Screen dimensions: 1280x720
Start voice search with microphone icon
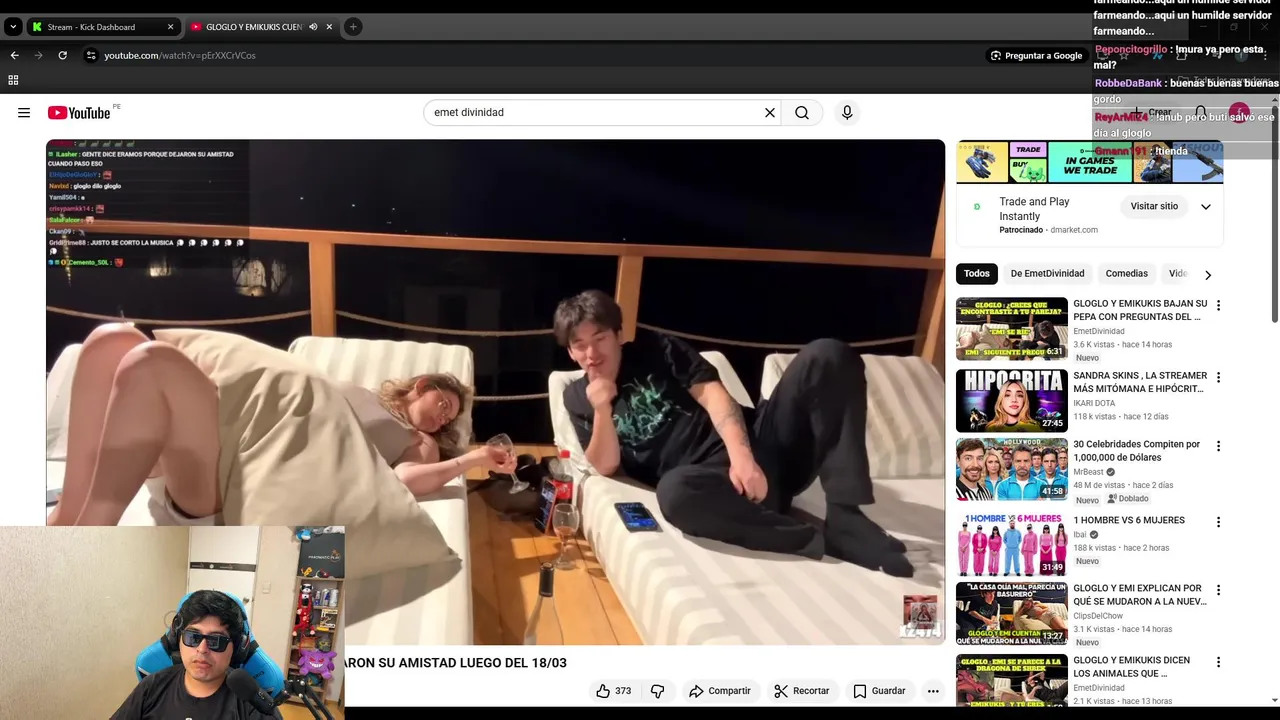coord(847,113)
